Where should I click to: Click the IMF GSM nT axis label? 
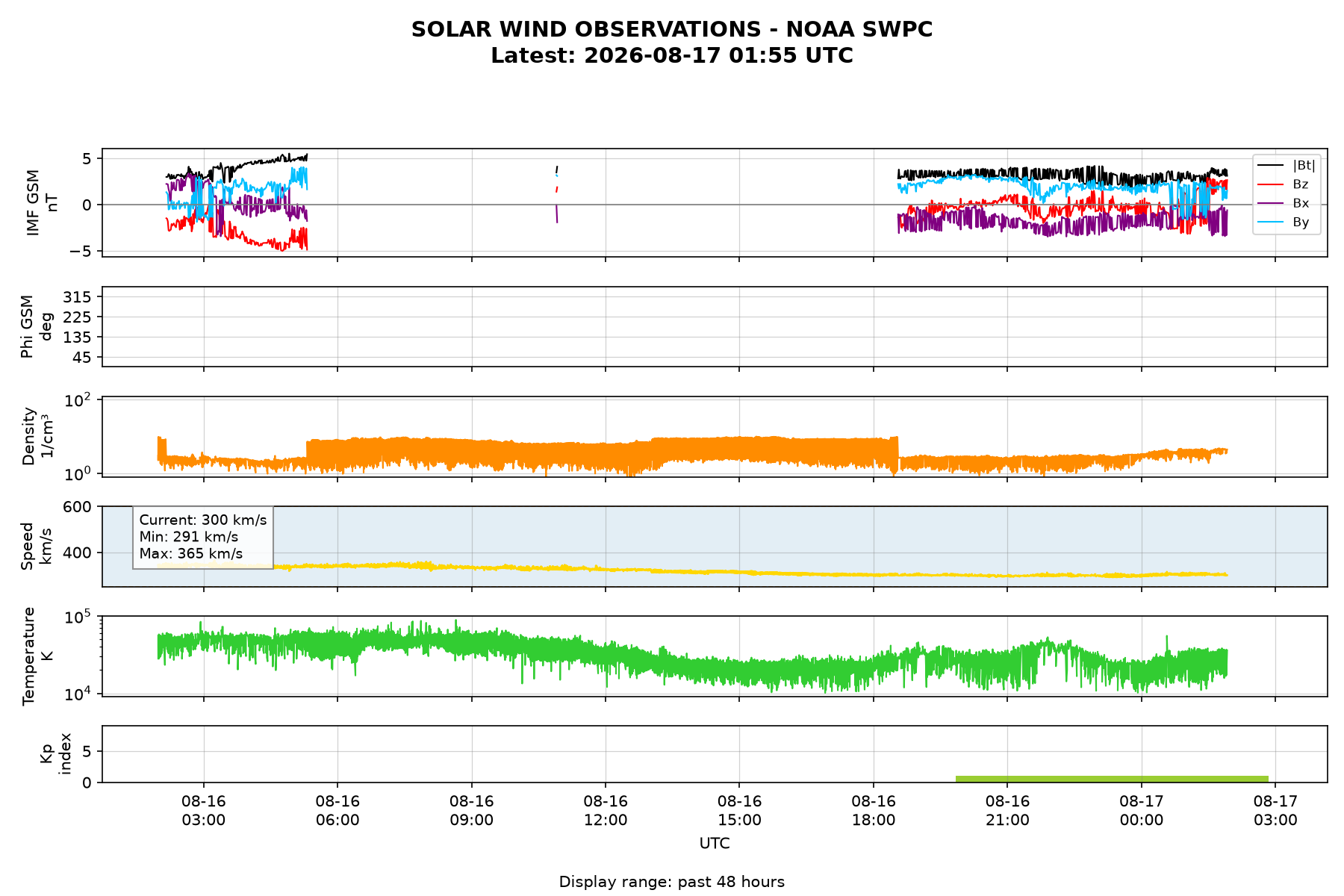42,203
